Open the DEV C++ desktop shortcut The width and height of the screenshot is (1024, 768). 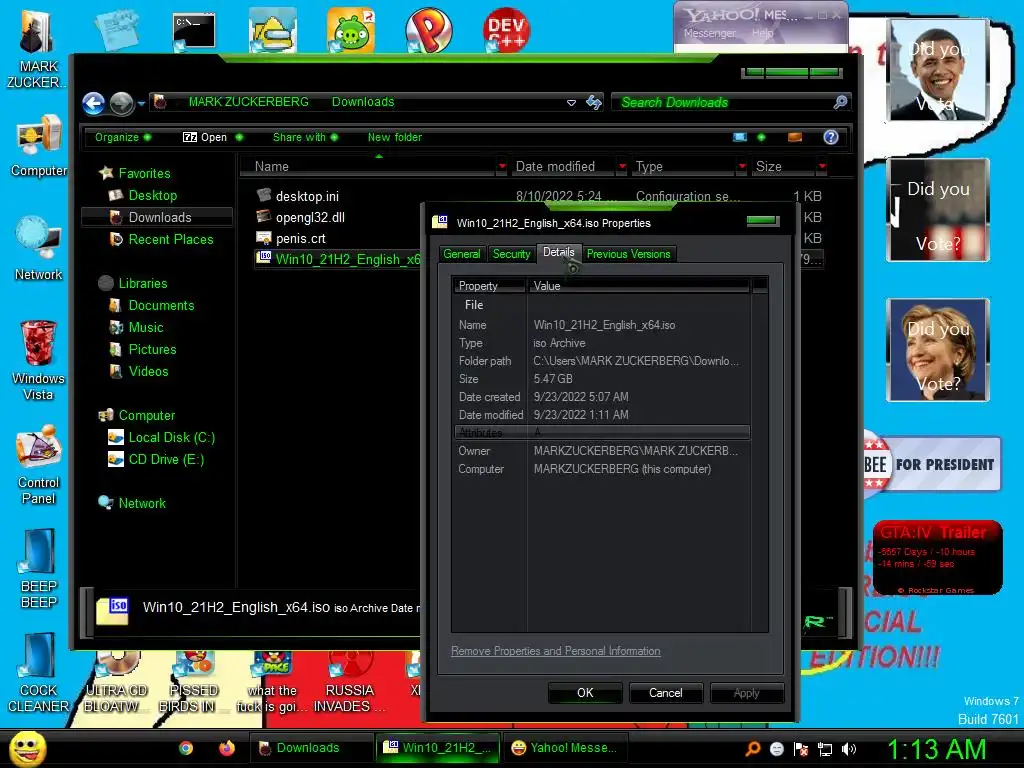507,29
